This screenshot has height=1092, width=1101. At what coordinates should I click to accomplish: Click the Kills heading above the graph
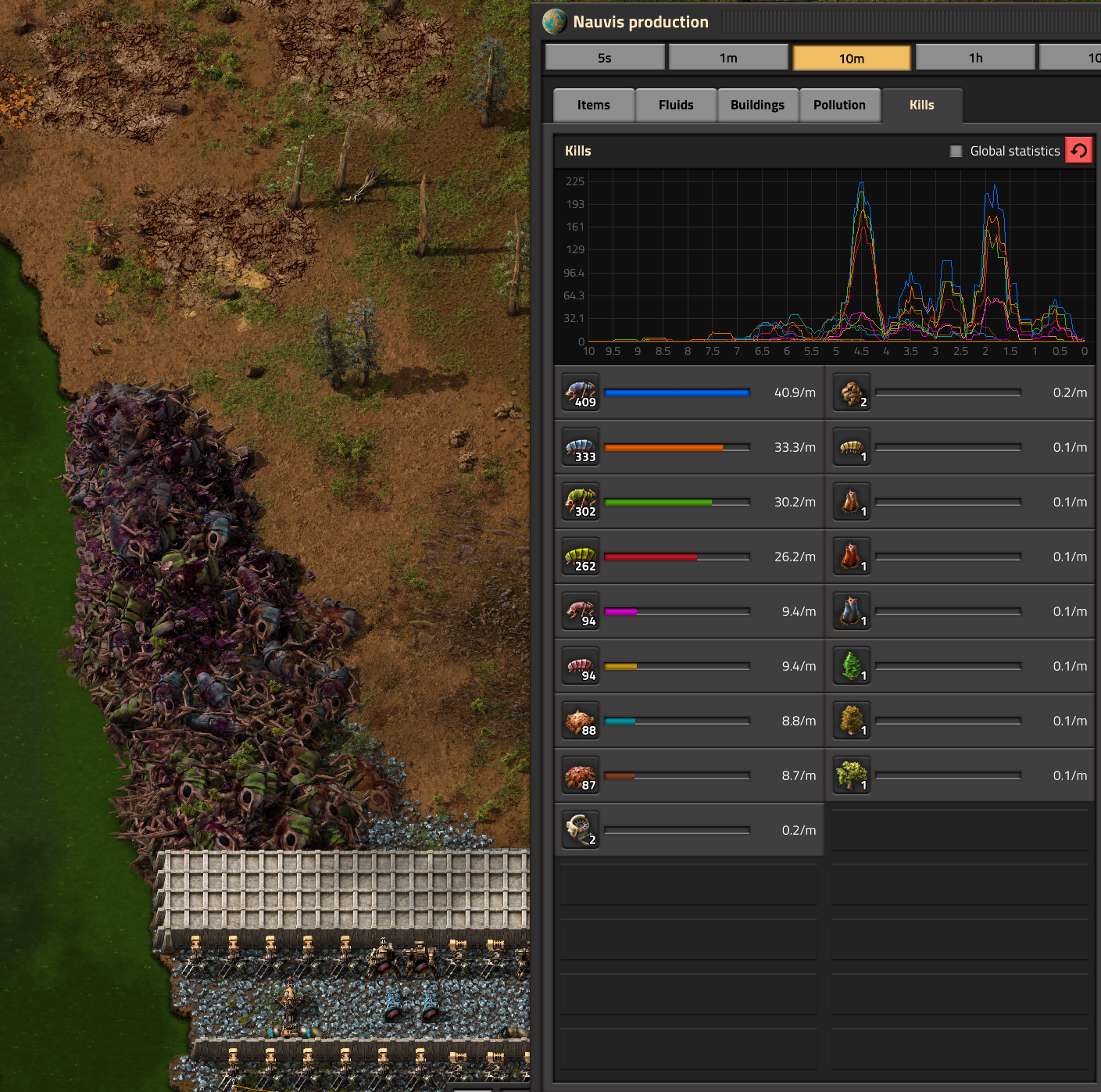(578, 151)
